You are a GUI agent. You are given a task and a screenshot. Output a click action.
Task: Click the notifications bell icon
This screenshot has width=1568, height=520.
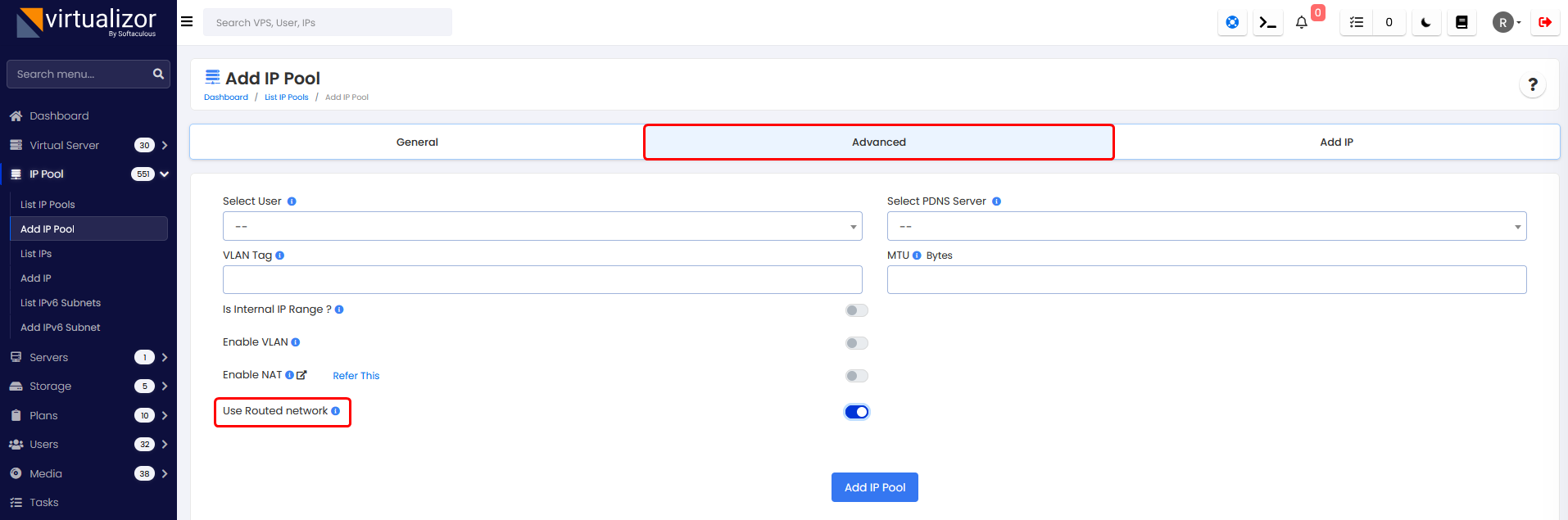click(1301, 23)
